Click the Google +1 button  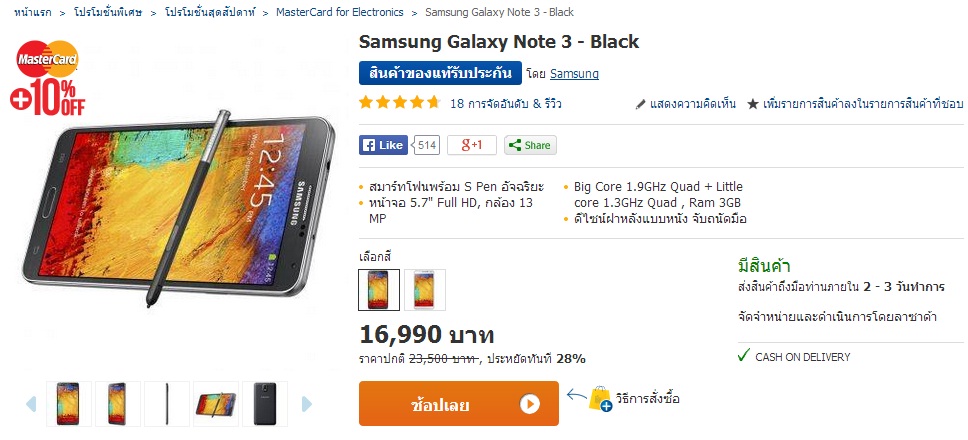click(472, 145)
